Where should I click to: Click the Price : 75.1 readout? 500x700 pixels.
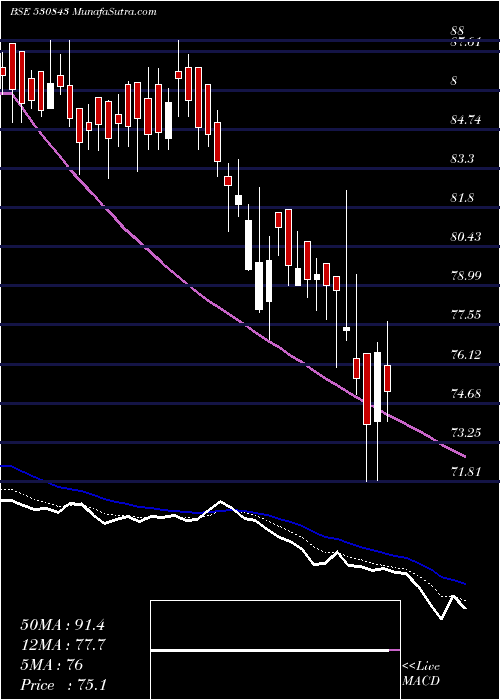coord(63,685)
